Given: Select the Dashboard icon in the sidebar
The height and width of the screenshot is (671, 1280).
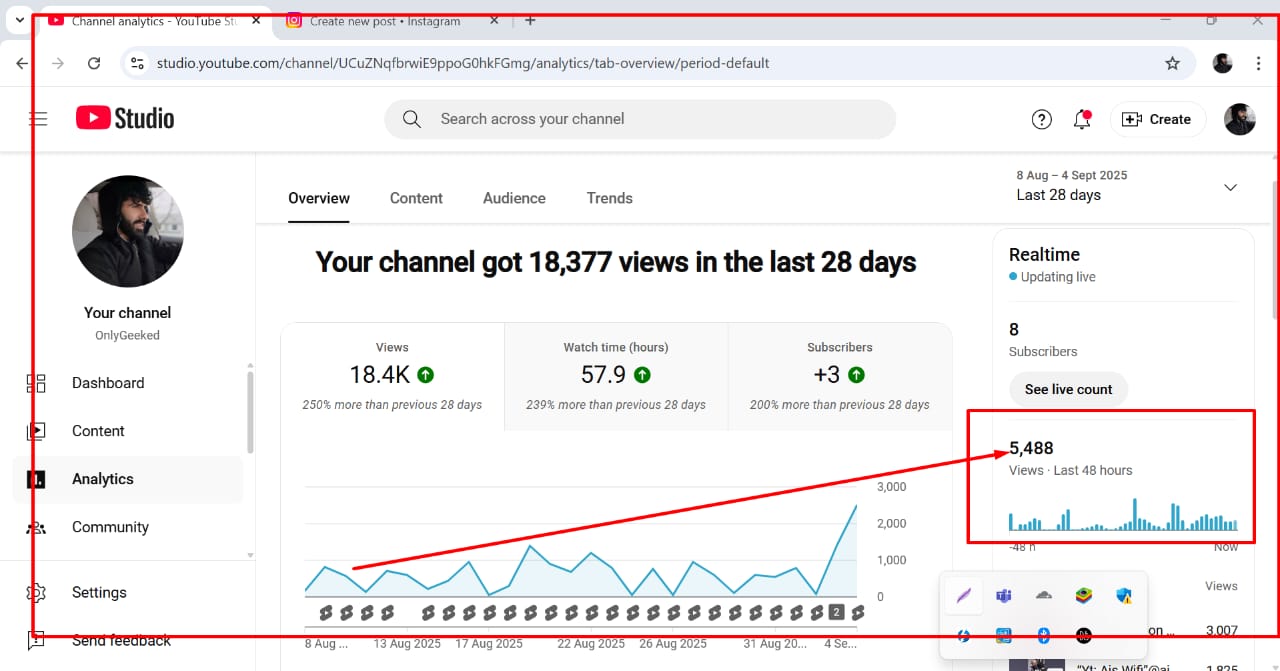Looking at the screenshot, I should point(36,382).
